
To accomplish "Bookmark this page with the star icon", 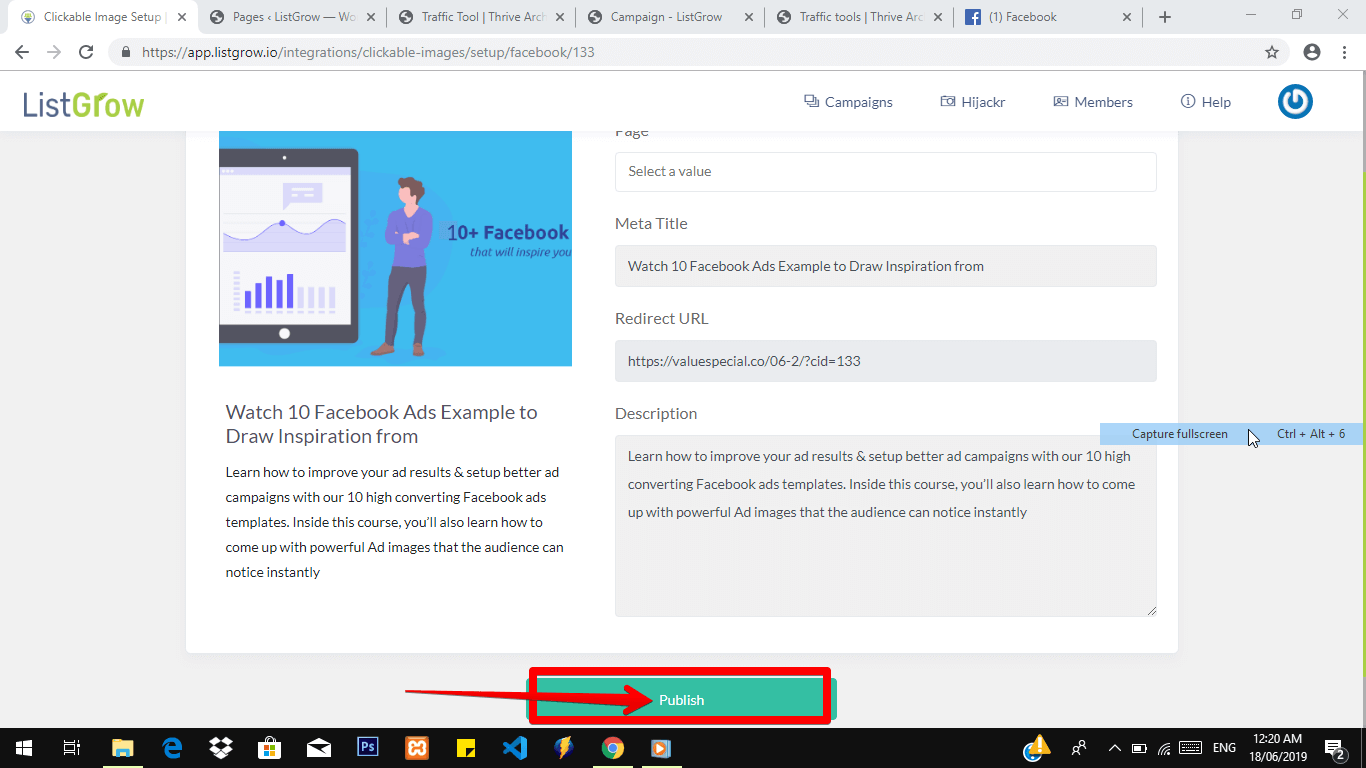I will click(1272, 52).
